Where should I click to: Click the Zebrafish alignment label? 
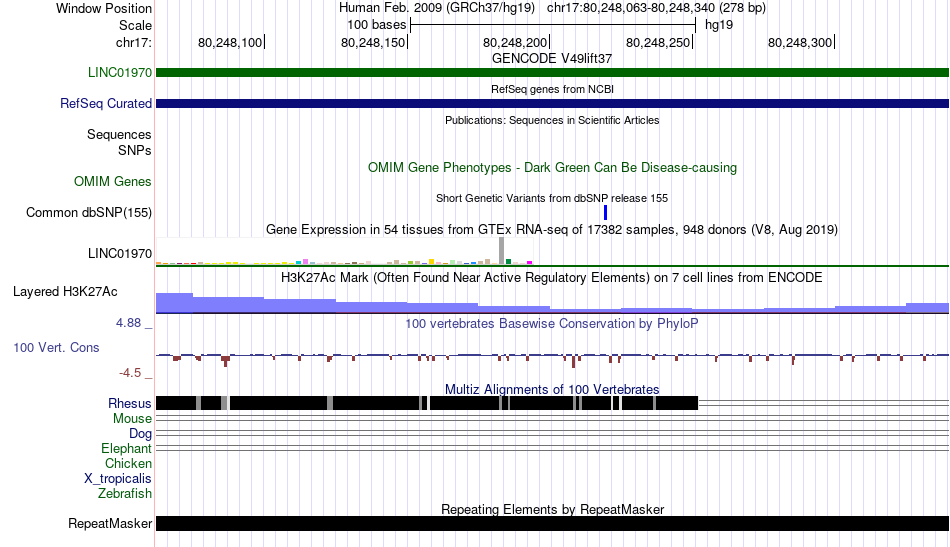(124, 493)
